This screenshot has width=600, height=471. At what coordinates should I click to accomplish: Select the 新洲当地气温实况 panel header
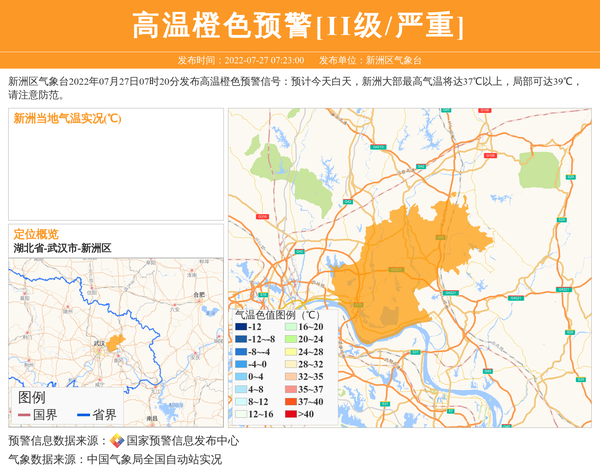[x=68, y=119]
